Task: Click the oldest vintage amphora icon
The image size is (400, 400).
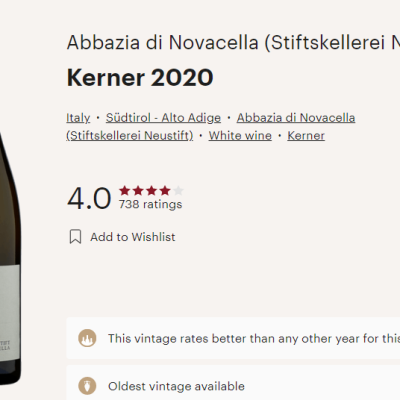Action: pyautogui.click(x=87, y=386)
